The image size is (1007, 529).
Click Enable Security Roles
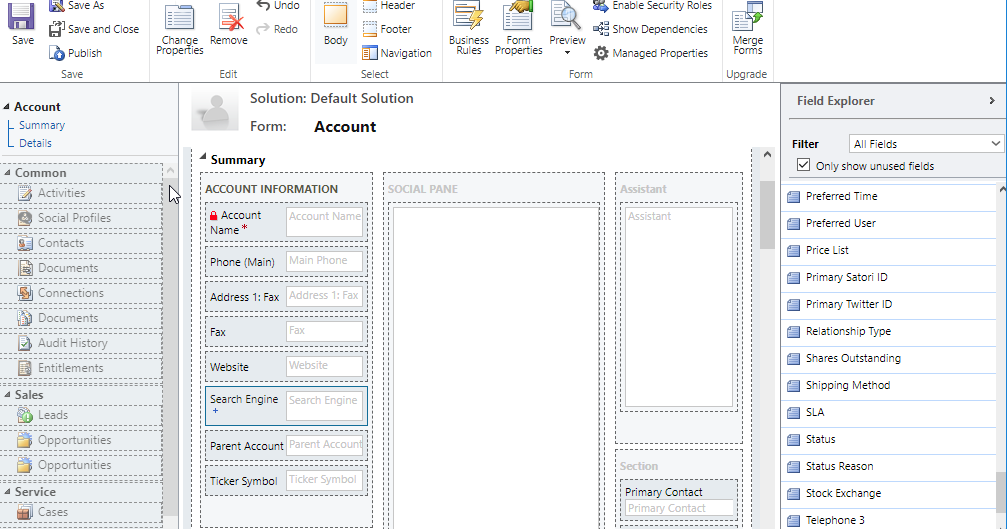(x=652, y=6)
